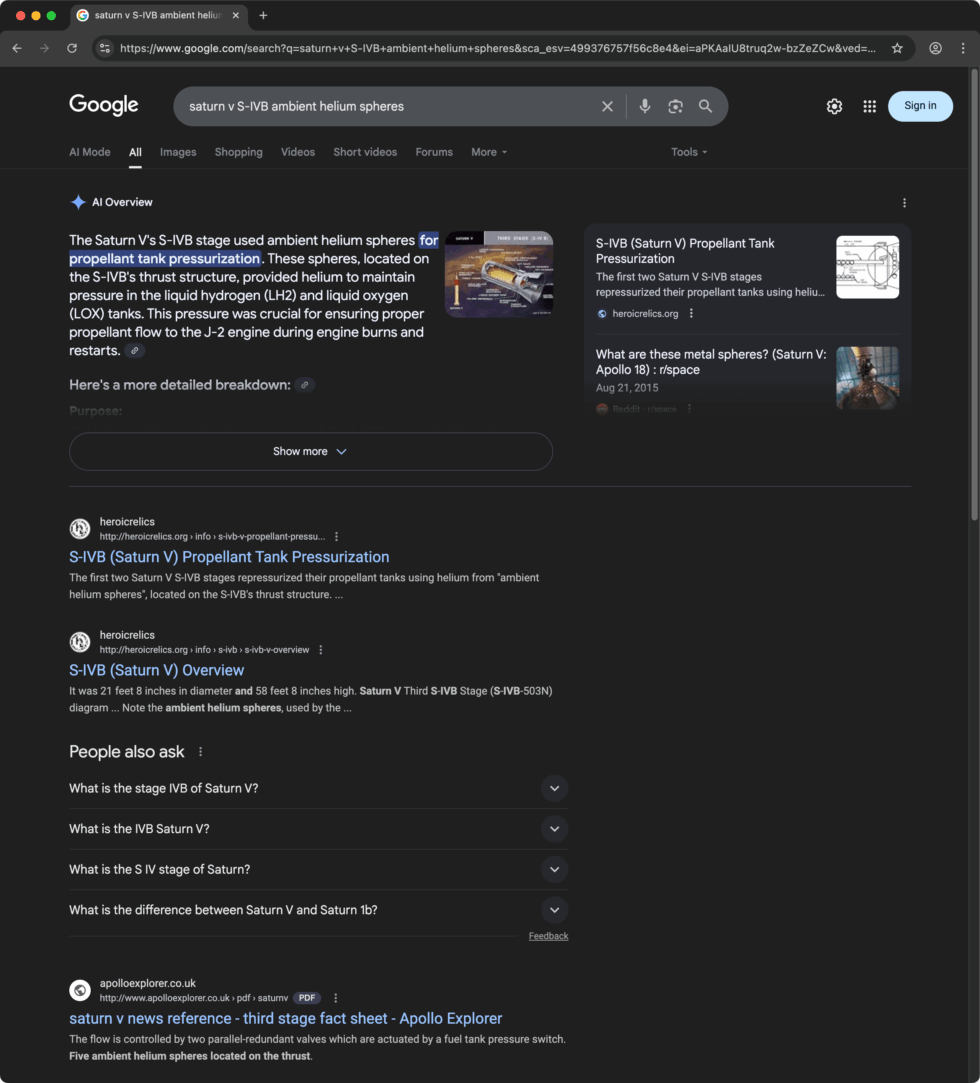Open the Google apps grid
The image size is (980, 1083).
869,106
